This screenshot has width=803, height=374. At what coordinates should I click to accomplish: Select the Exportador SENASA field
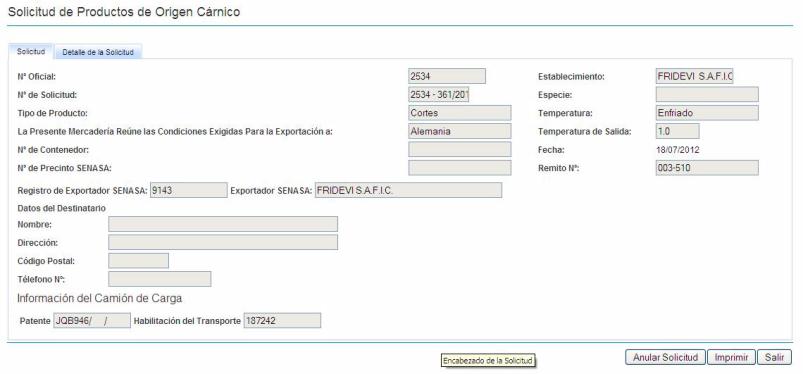(x=408, y=190)
